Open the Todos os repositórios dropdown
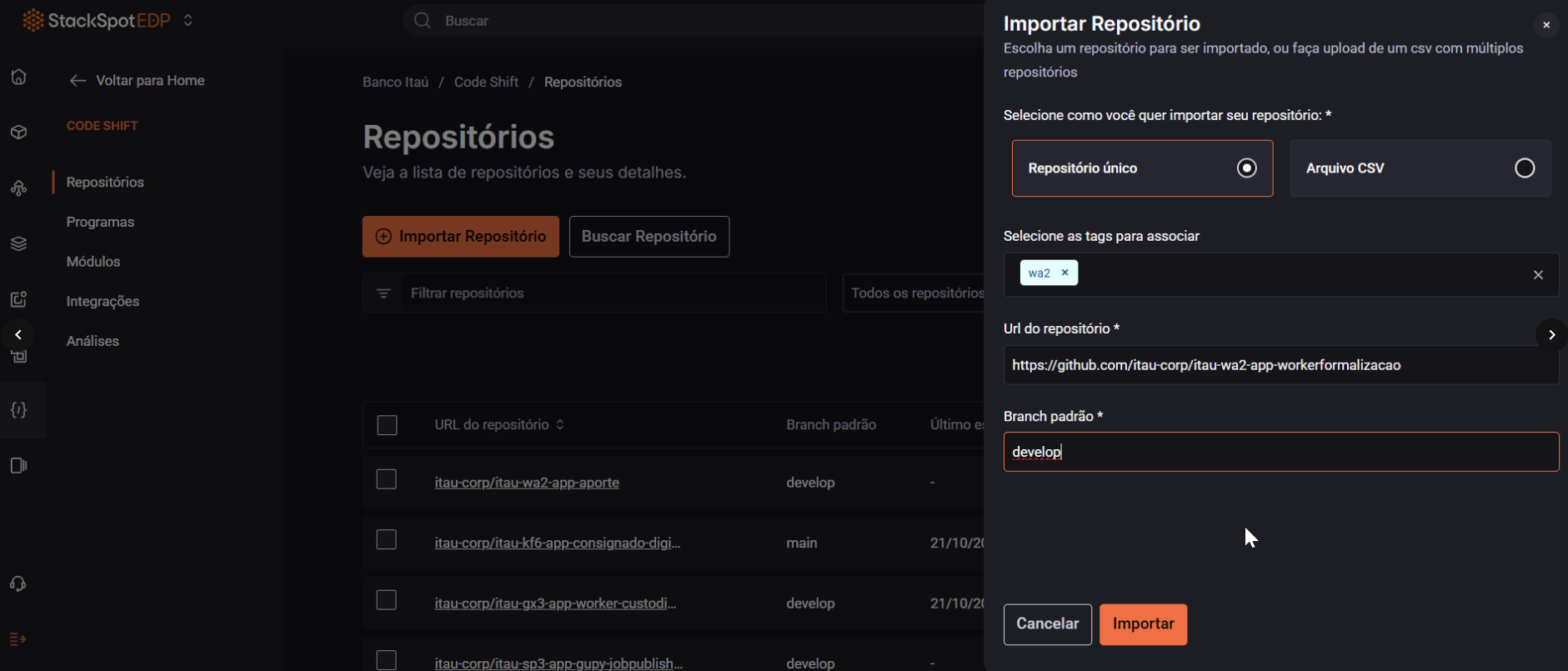The height and width of the screenshot is (671, 1568). click(x=915, y=293)
